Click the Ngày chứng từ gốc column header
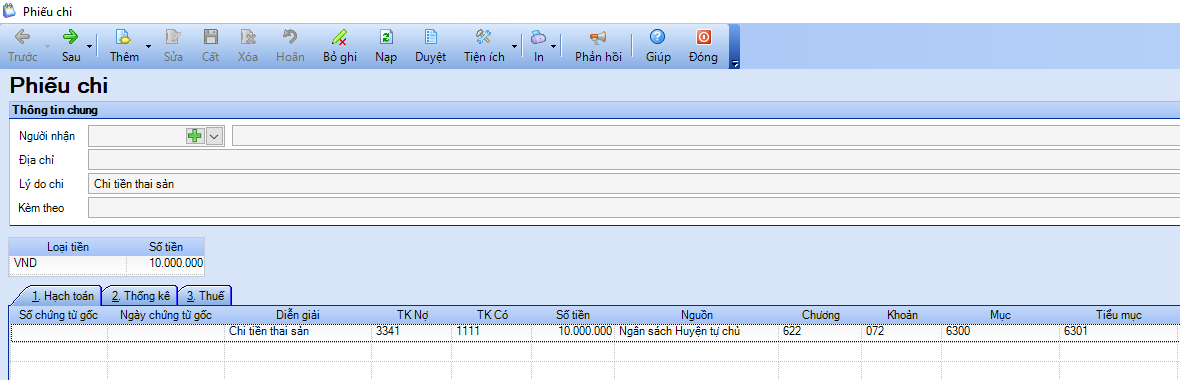Screen dimensions: 1180x380 coord(166,315)
